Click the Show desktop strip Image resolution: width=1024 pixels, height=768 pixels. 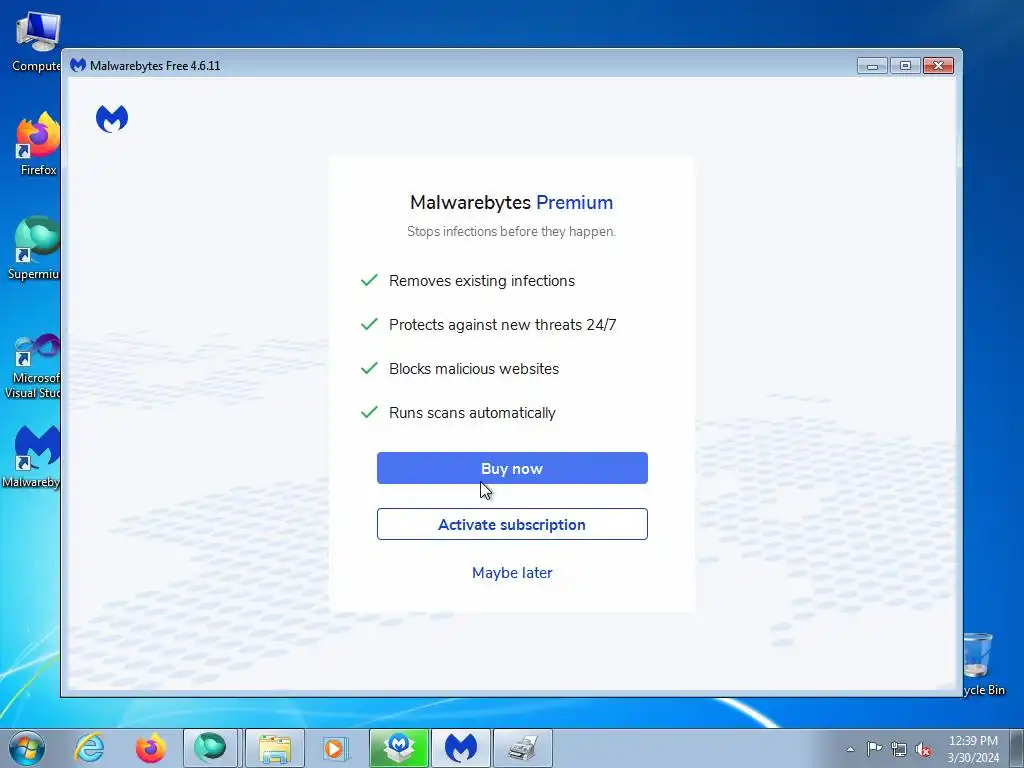coord(1017,748)
